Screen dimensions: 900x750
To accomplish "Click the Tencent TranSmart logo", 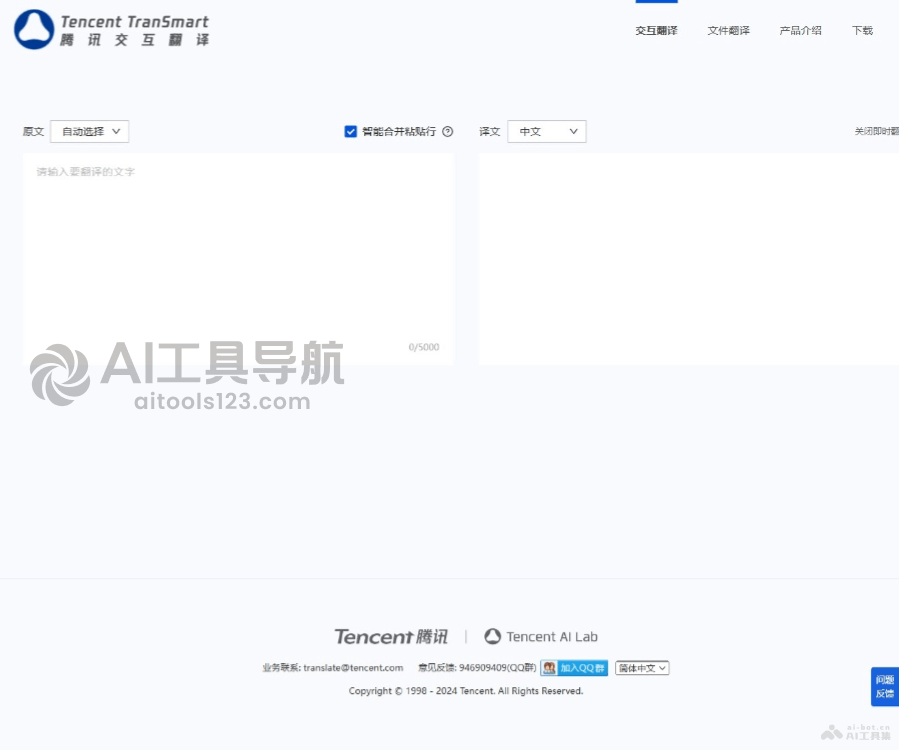I will coord(111,29).
